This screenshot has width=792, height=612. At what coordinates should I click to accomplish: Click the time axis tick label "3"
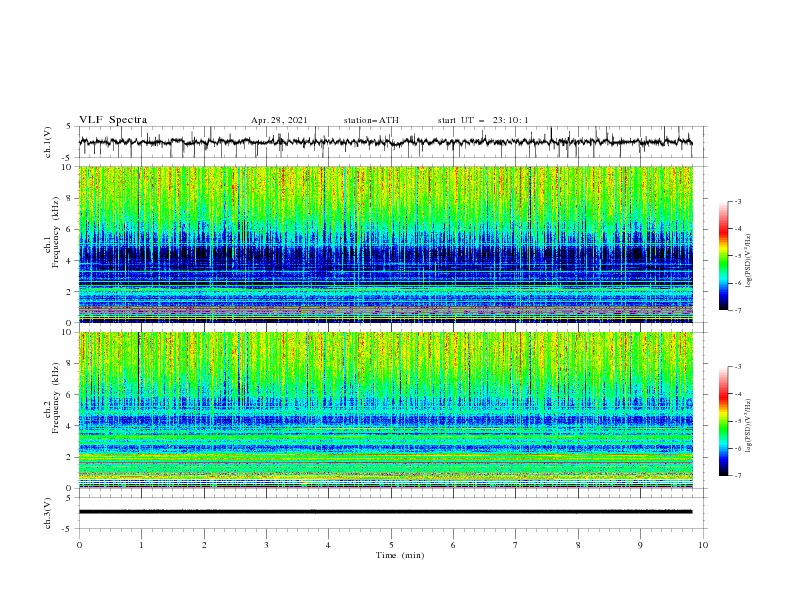coord(266,545)
